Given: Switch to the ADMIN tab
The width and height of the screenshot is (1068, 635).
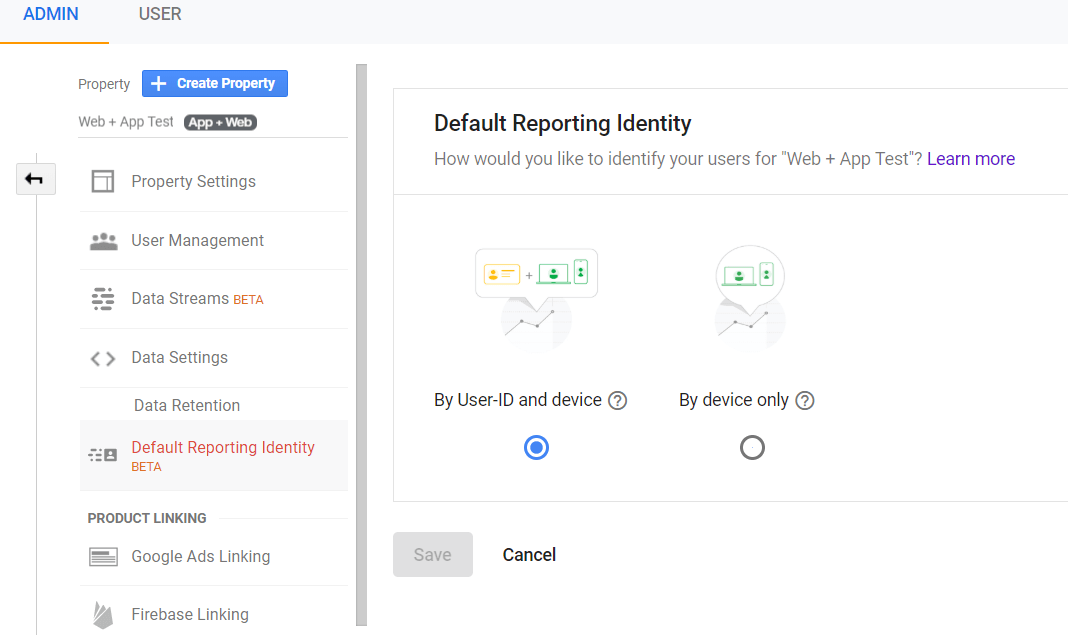Looking at the screenshot, I should click(51, 15).
